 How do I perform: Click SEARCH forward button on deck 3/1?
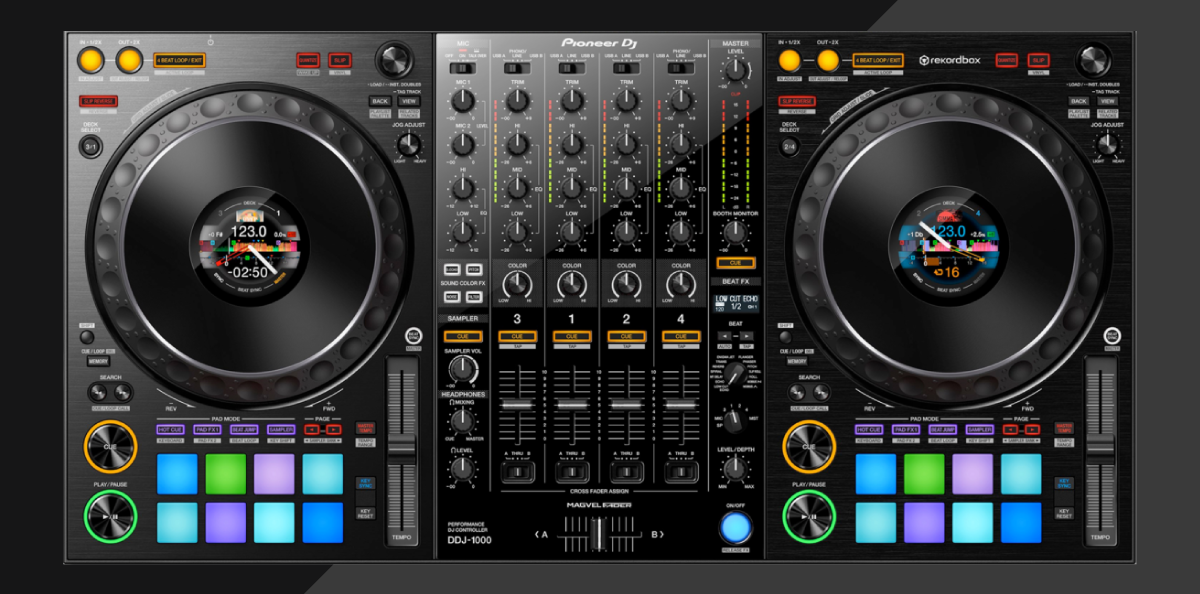point(122,392)
